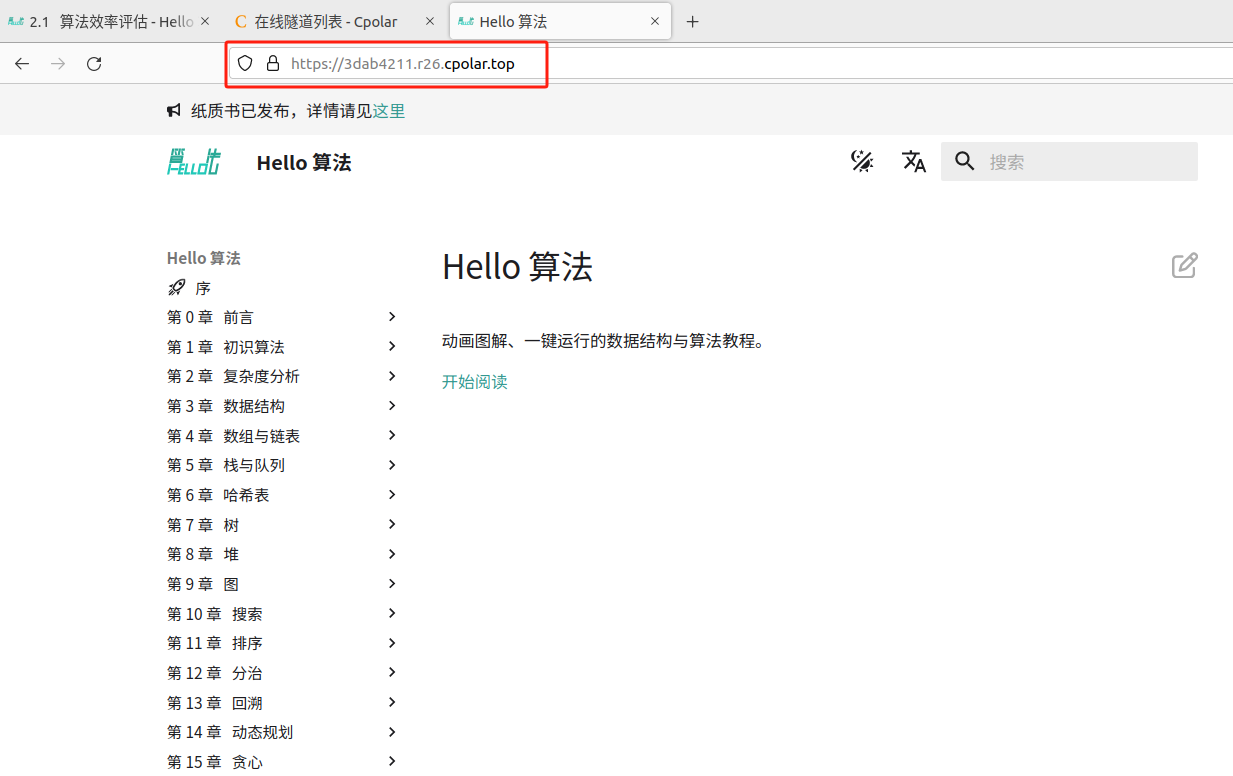Screen dimensions: 1233x776
Task: Expand 第 11 章 排序 chapter arrow
Action: [x=392, y=643]
